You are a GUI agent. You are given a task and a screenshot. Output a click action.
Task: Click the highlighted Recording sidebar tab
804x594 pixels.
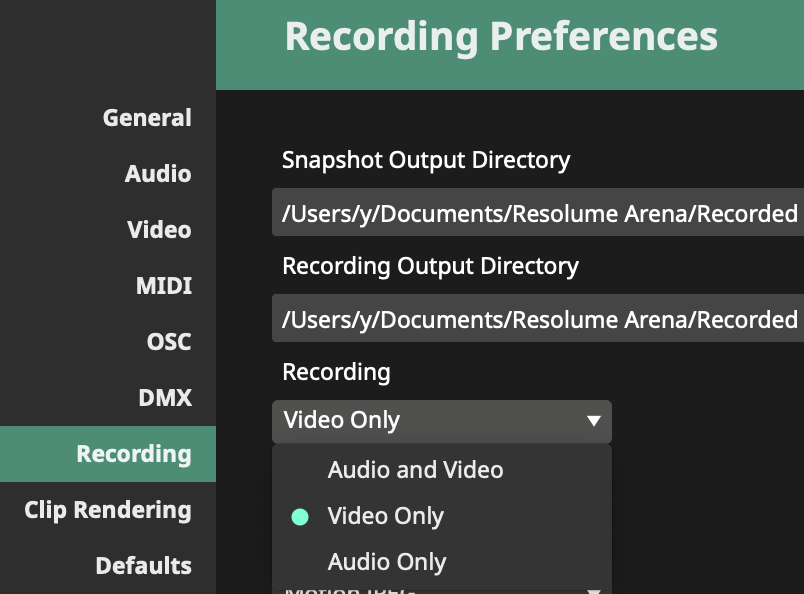pyautogui.click(x=133, y=454)
